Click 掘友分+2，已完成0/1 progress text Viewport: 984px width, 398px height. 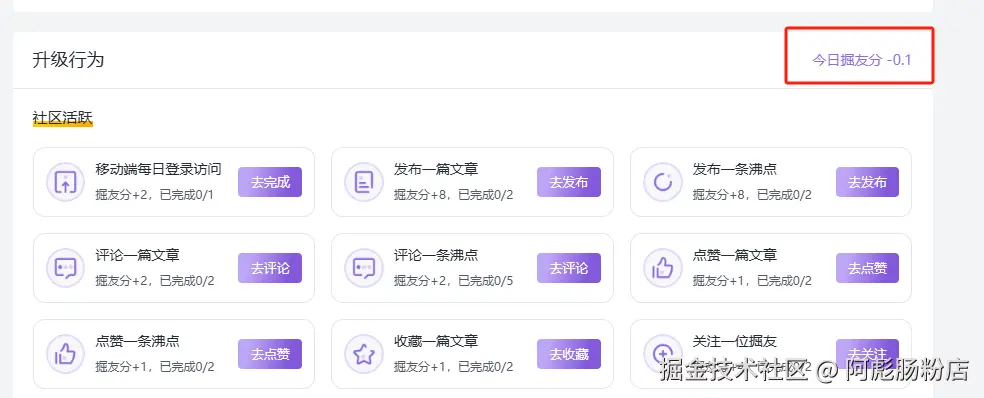(x=155, y=195)
